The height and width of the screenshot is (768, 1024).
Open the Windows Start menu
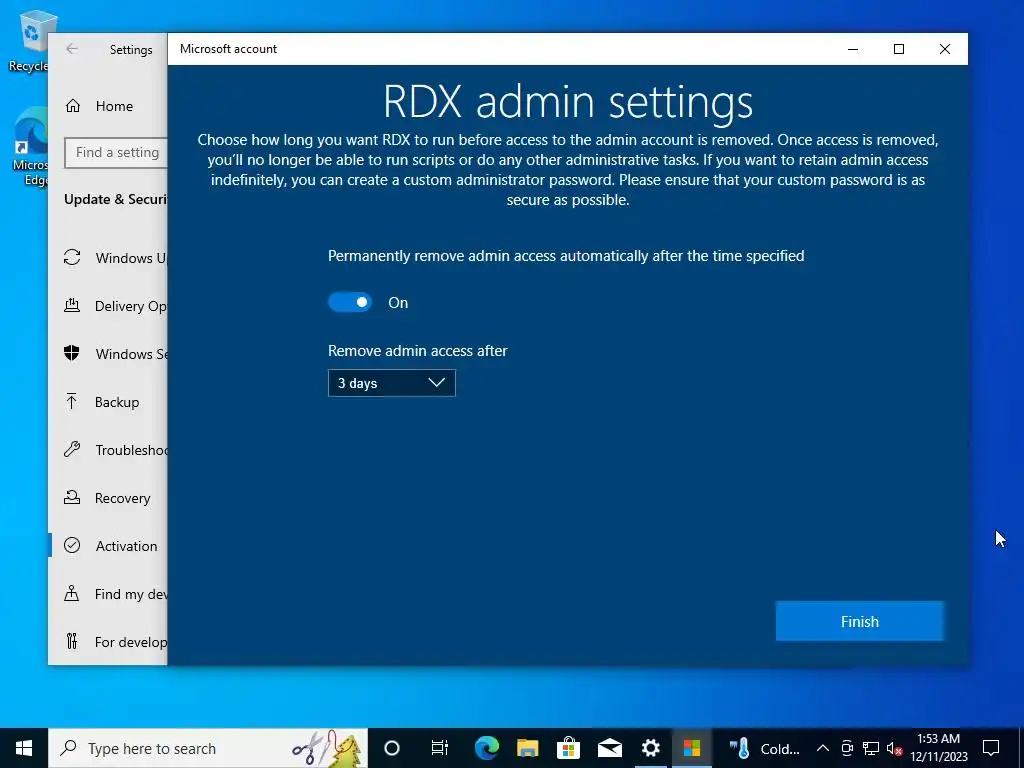tap(24, 748)
